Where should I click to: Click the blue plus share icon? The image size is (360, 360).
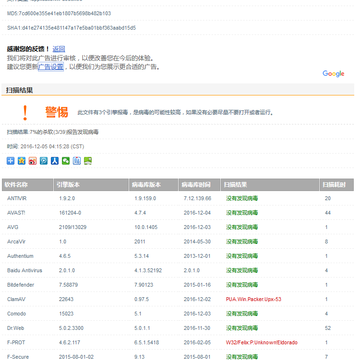coord(11,161)
